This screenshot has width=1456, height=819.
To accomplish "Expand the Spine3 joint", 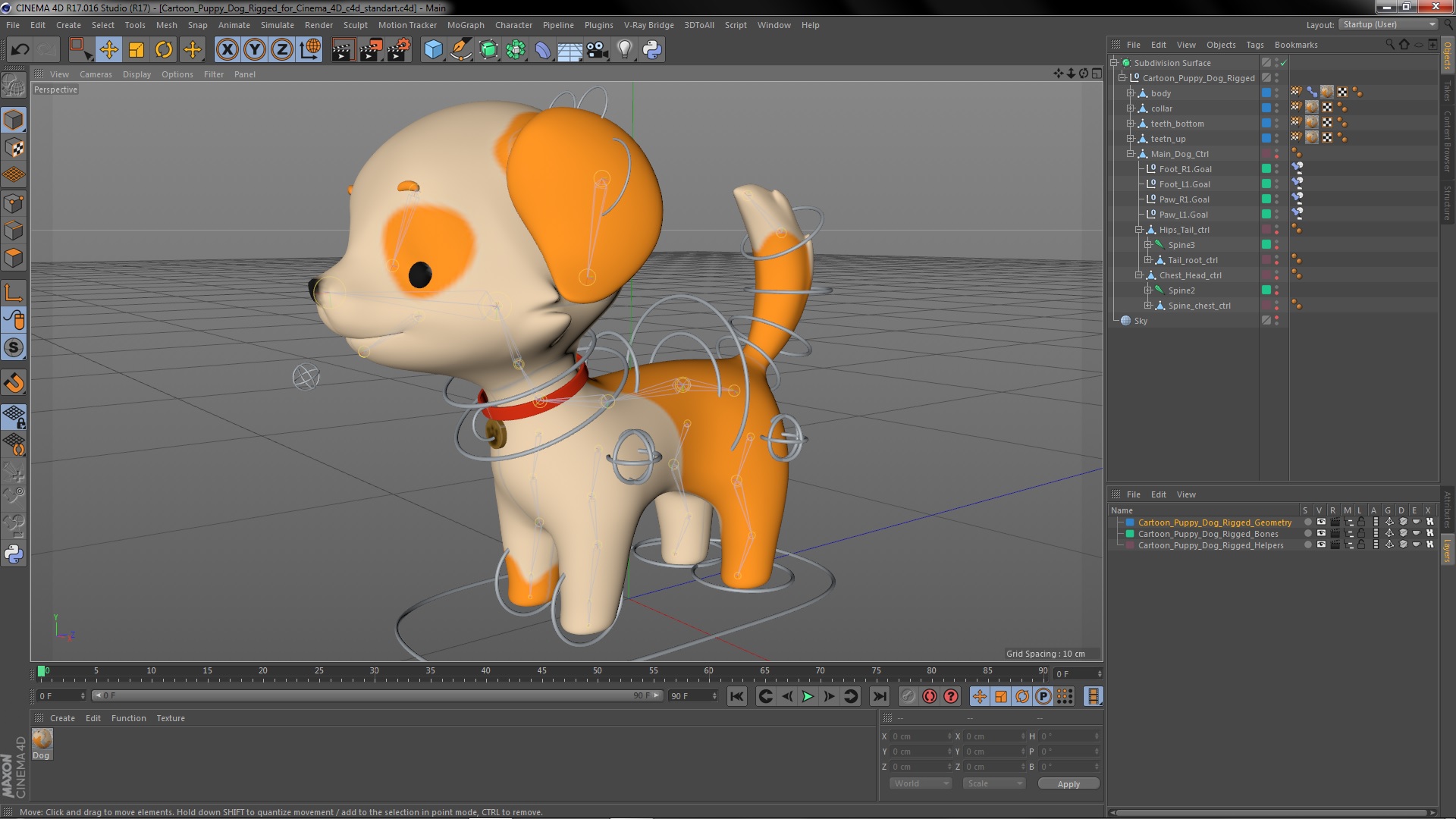I will pyautogui.click(x=1147, y=245).
